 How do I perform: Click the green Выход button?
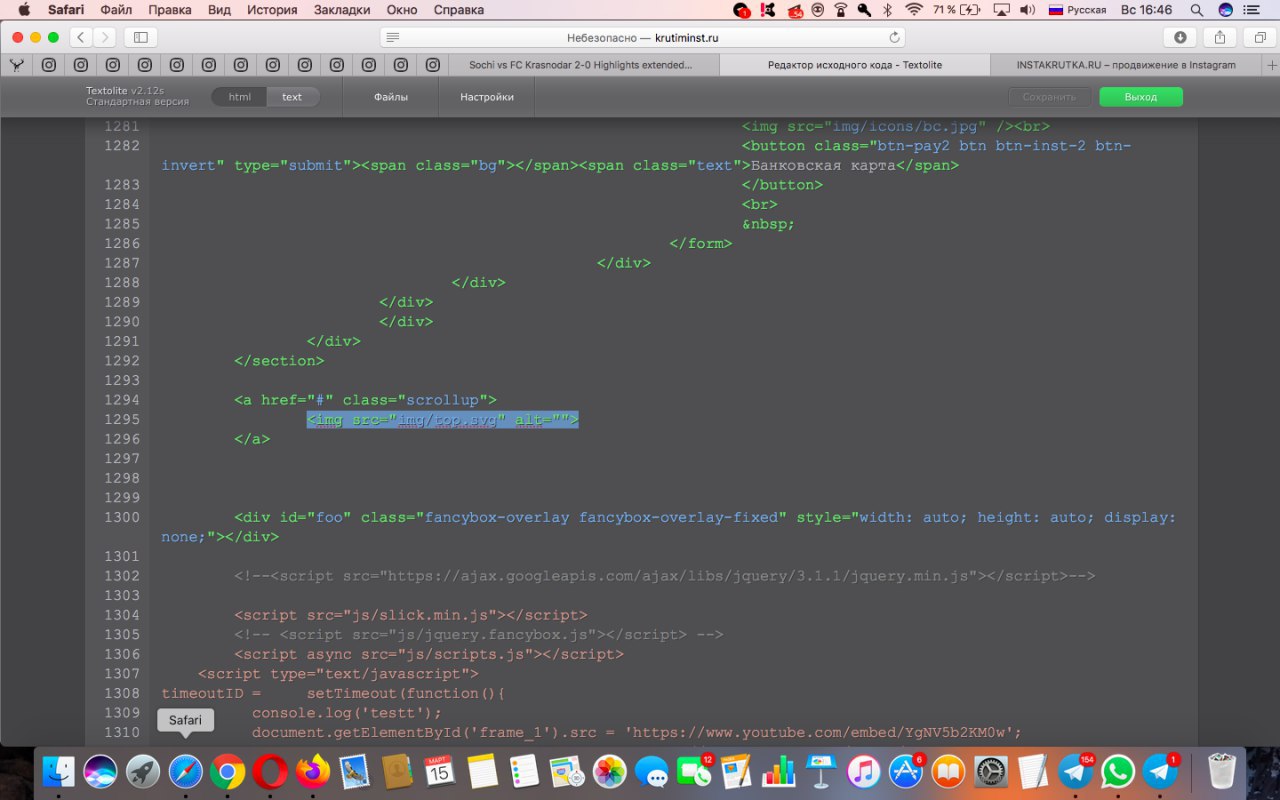pyautogui.click(x=1141, y=97)
